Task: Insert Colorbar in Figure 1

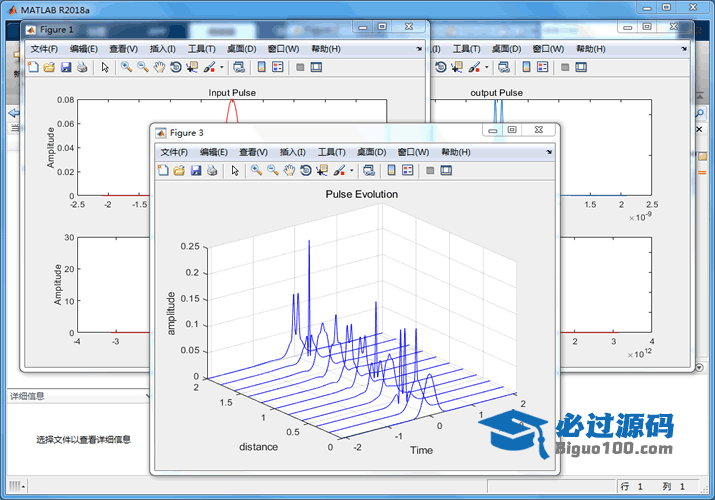Action: coord(261,67)
